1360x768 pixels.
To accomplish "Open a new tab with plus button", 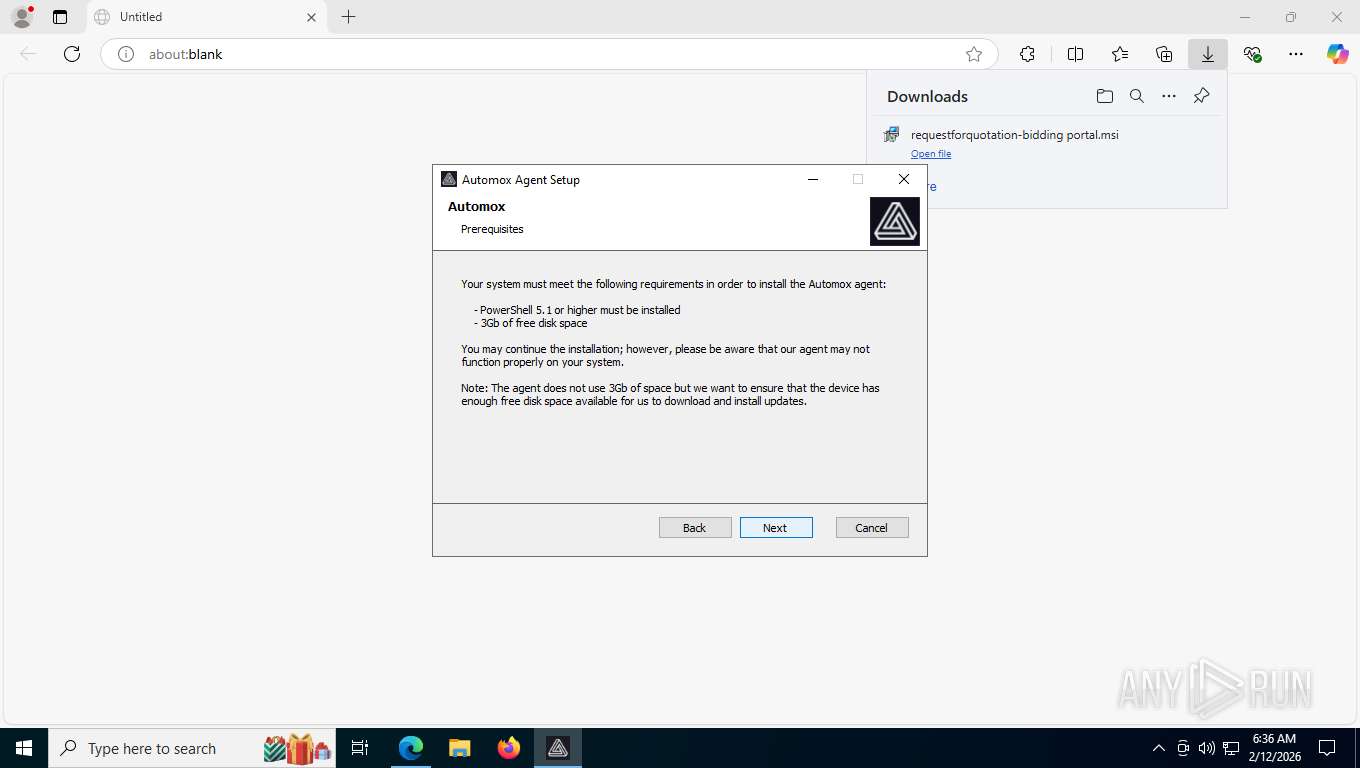I will click(348, 17).
